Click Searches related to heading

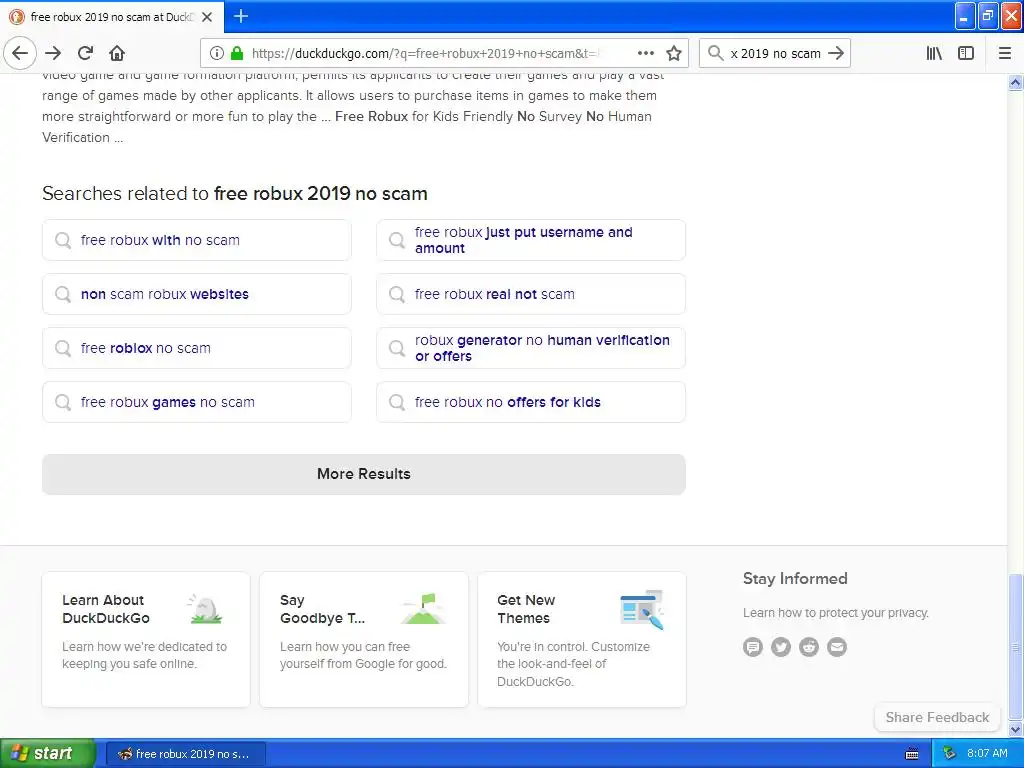click(x=235, y=194)
